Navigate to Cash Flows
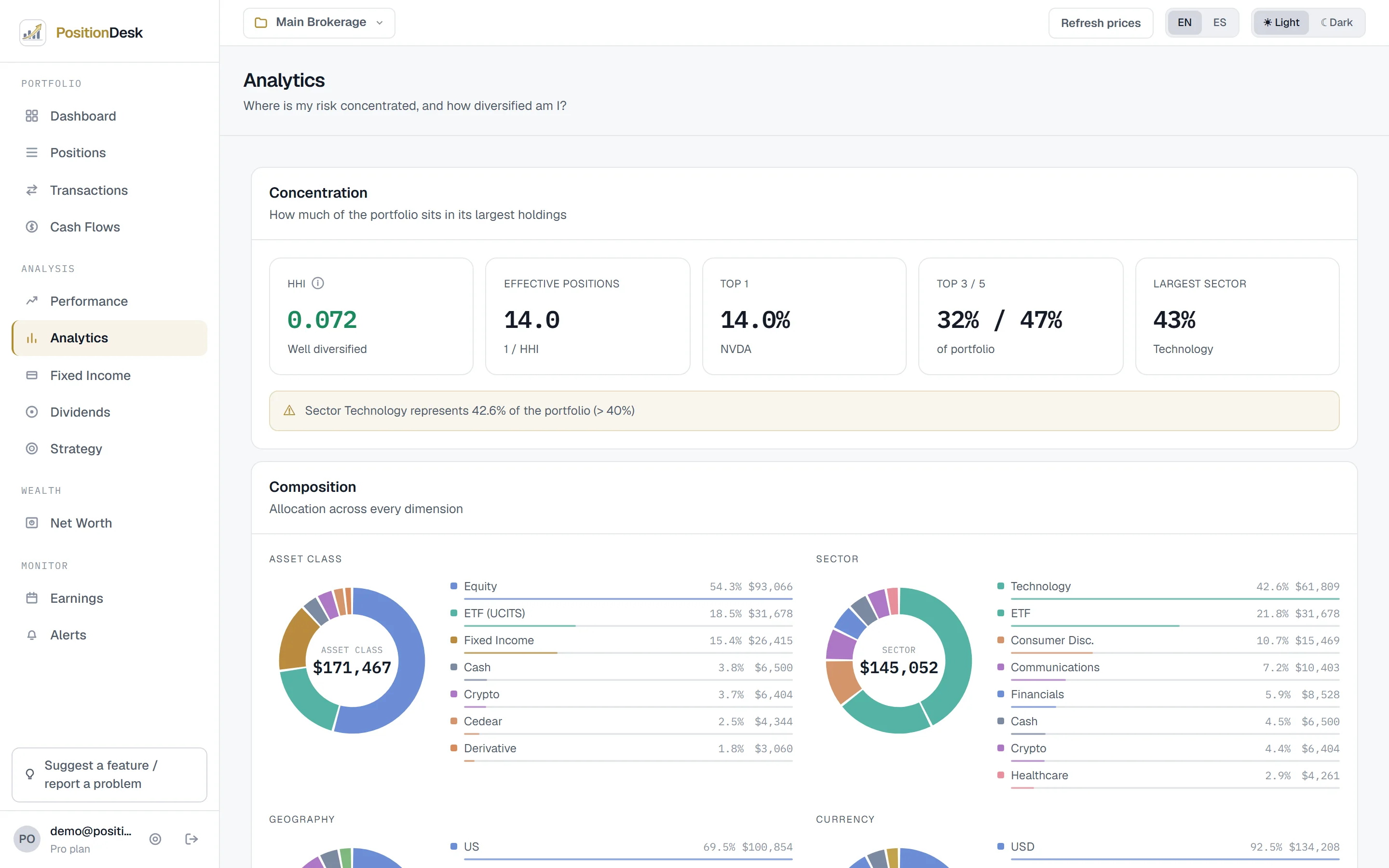The height and width of the screenshot is (868, 1389). point(109,227)
